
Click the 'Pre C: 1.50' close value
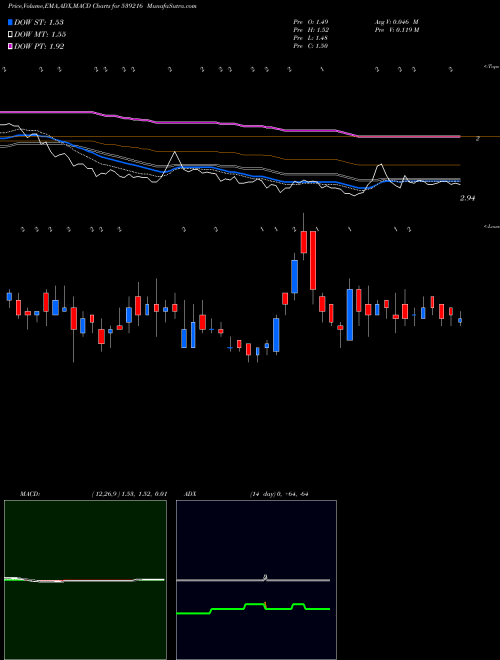click(311, 46)
